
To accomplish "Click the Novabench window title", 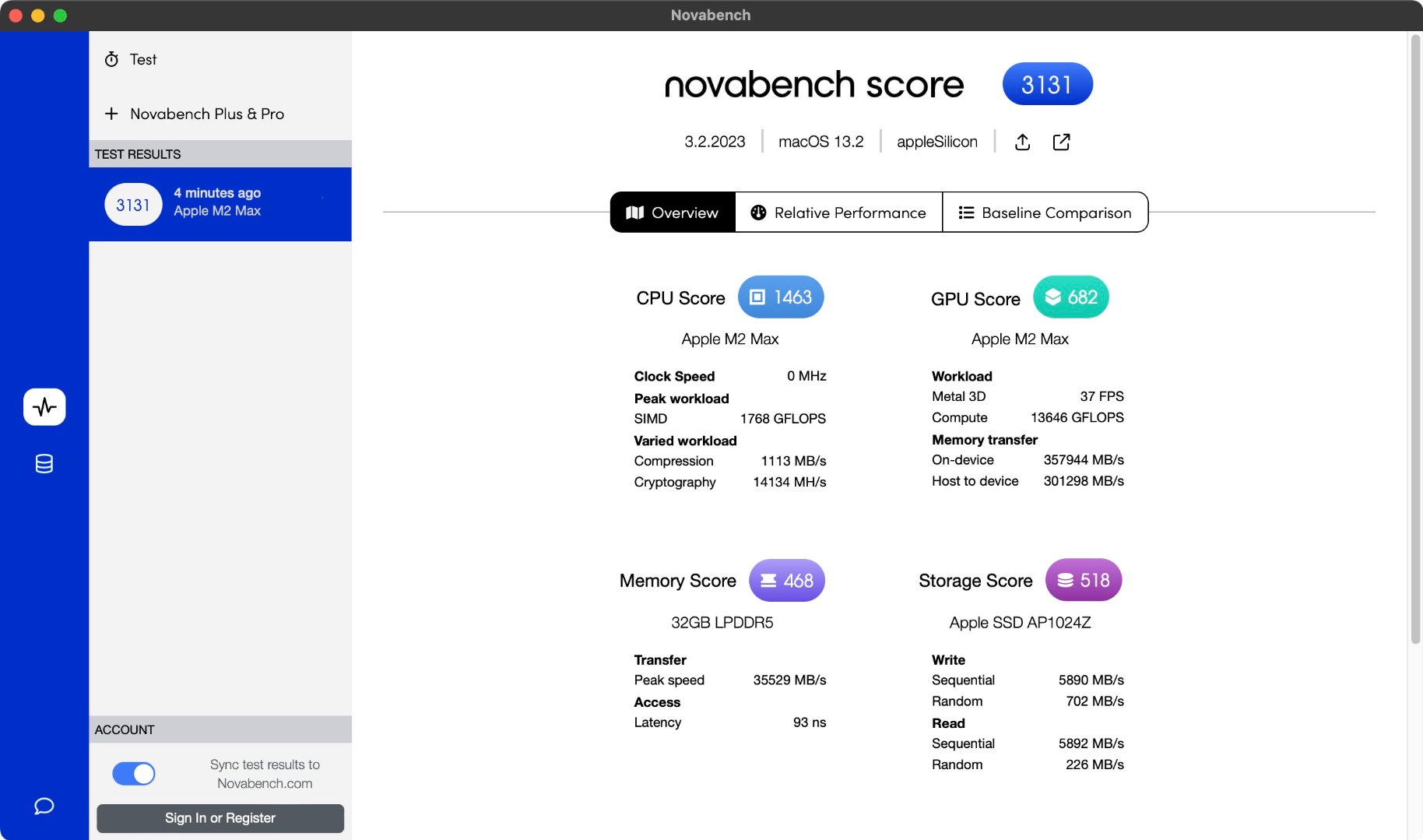I will 711,15.
